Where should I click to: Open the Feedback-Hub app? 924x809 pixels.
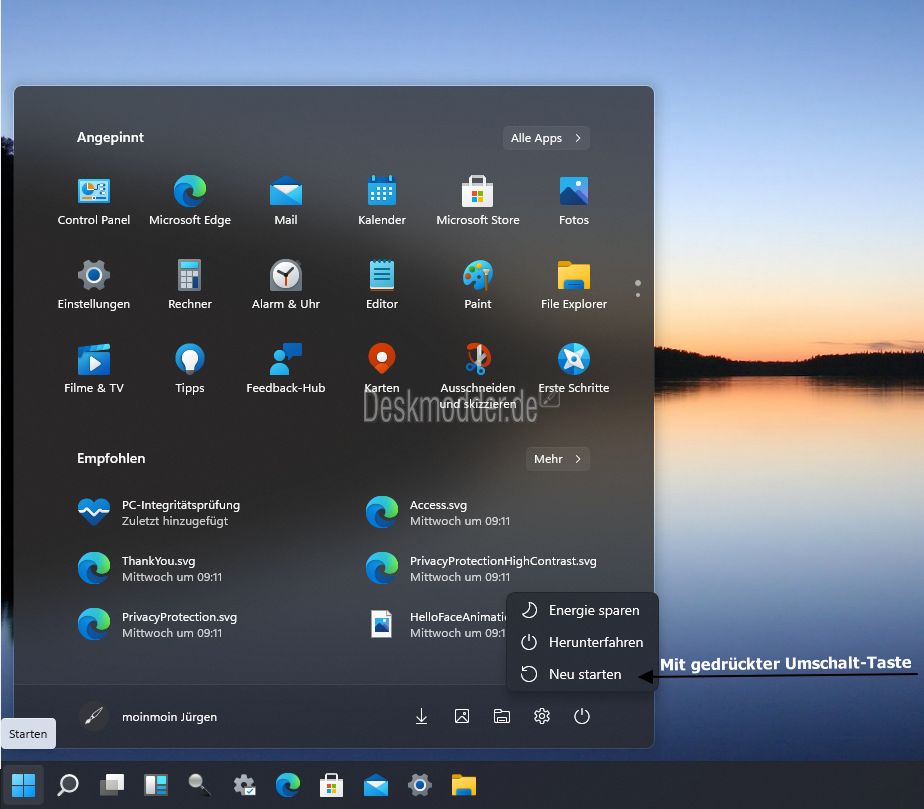click(286, 368)
